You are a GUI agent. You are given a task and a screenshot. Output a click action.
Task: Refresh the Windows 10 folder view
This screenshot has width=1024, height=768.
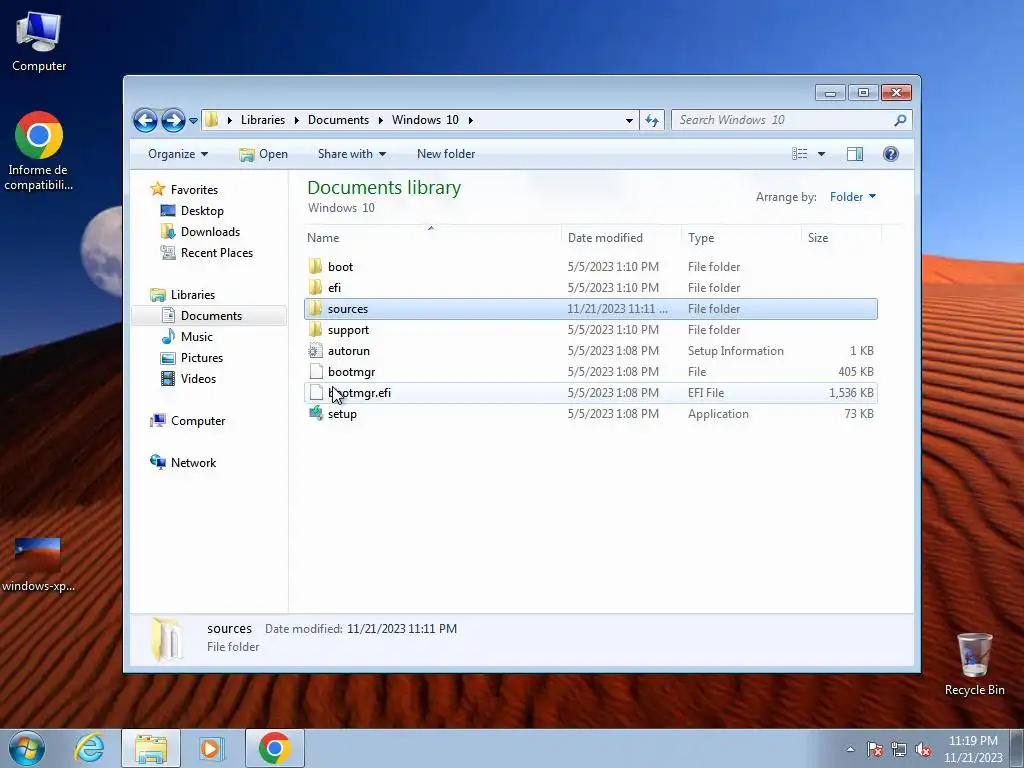point(652,120)
